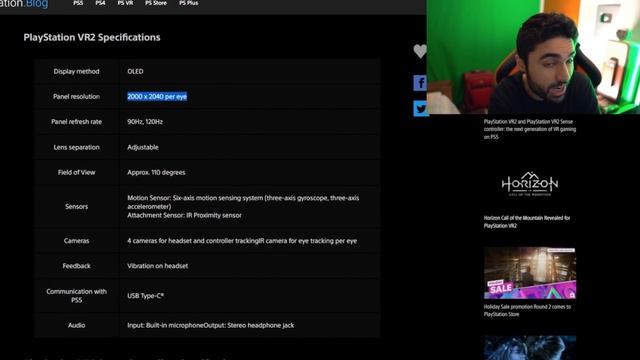Image resolution: width=640 pixels, height=360 pixels.
Task: Click the Display method row label
Action: tap(76, 71)
